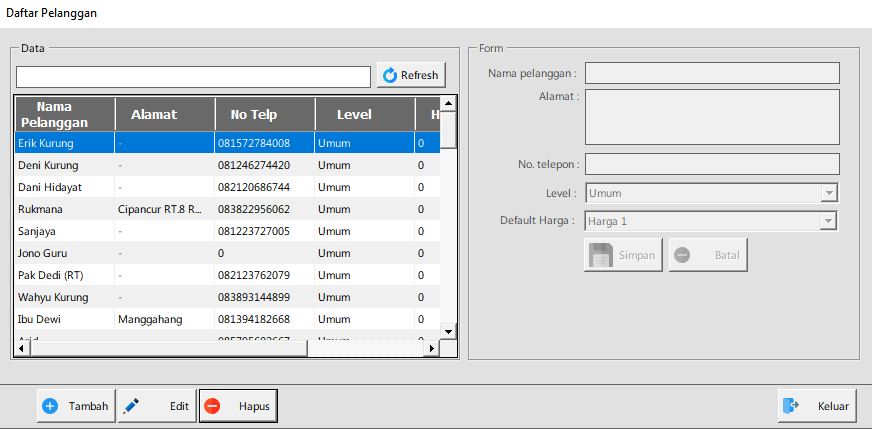The width and height of the screenshot is (872, 429).
Task: Click the No Telp column header
Action: tap(265, 114)
